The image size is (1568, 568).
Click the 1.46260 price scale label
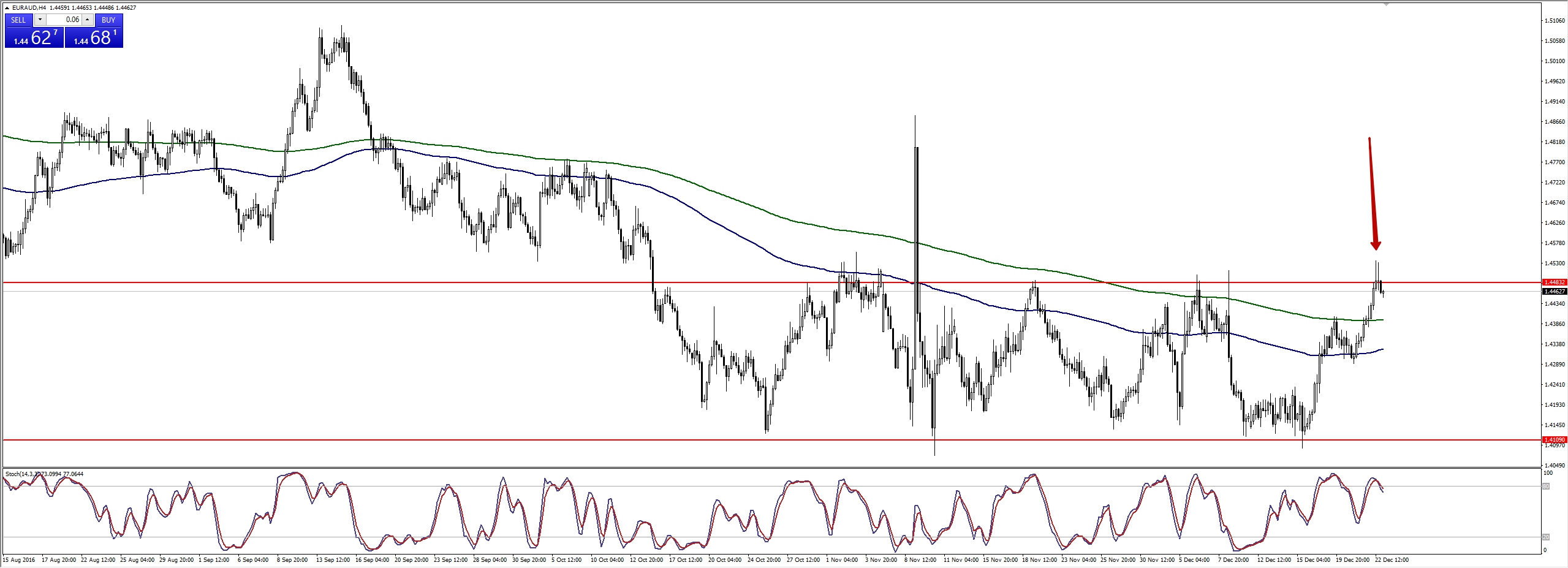pyautogui.click(x=1555, y=223)
